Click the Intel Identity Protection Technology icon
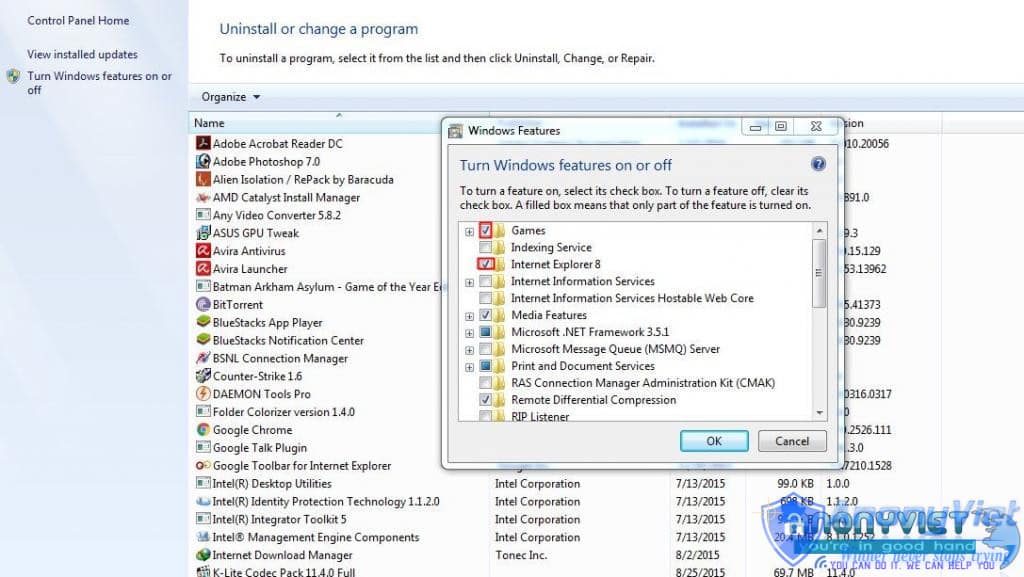 tap(203, 501)
